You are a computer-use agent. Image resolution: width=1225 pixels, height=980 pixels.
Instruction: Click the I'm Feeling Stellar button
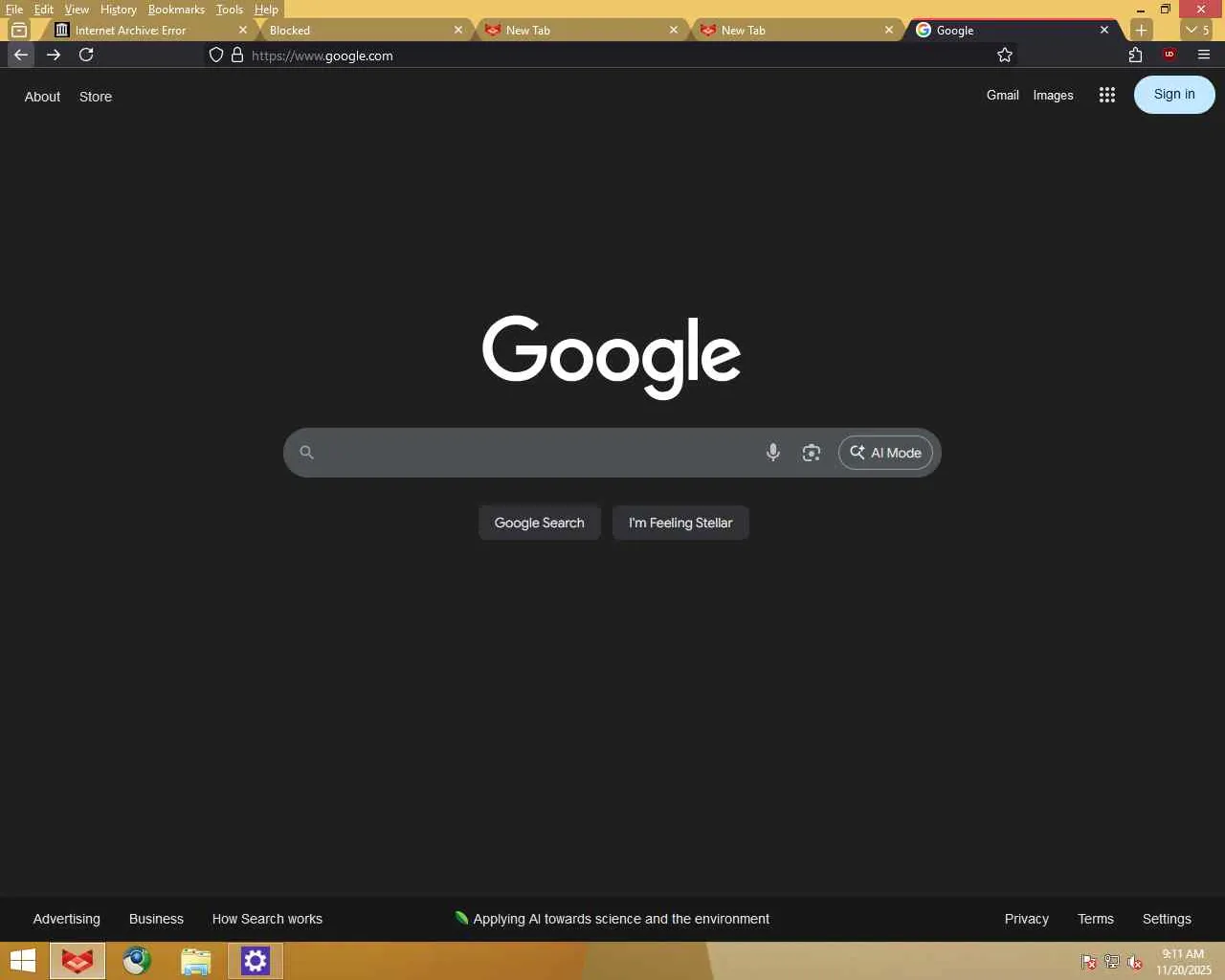coord(680,523)
